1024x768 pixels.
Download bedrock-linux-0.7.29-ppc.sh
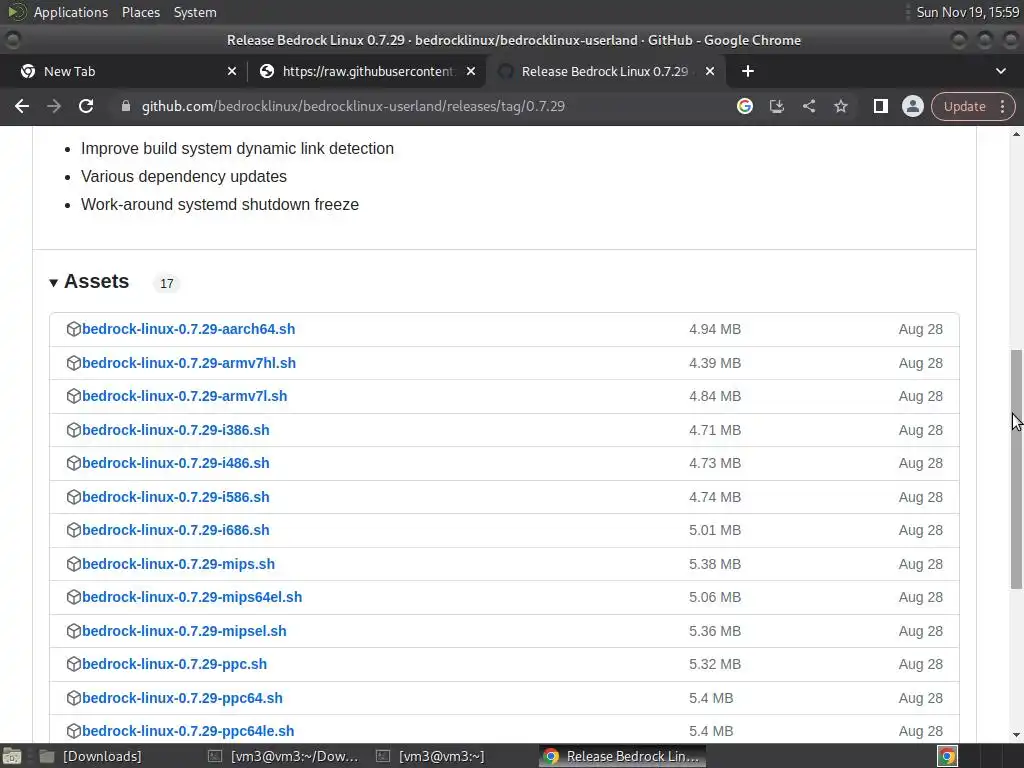174,664
